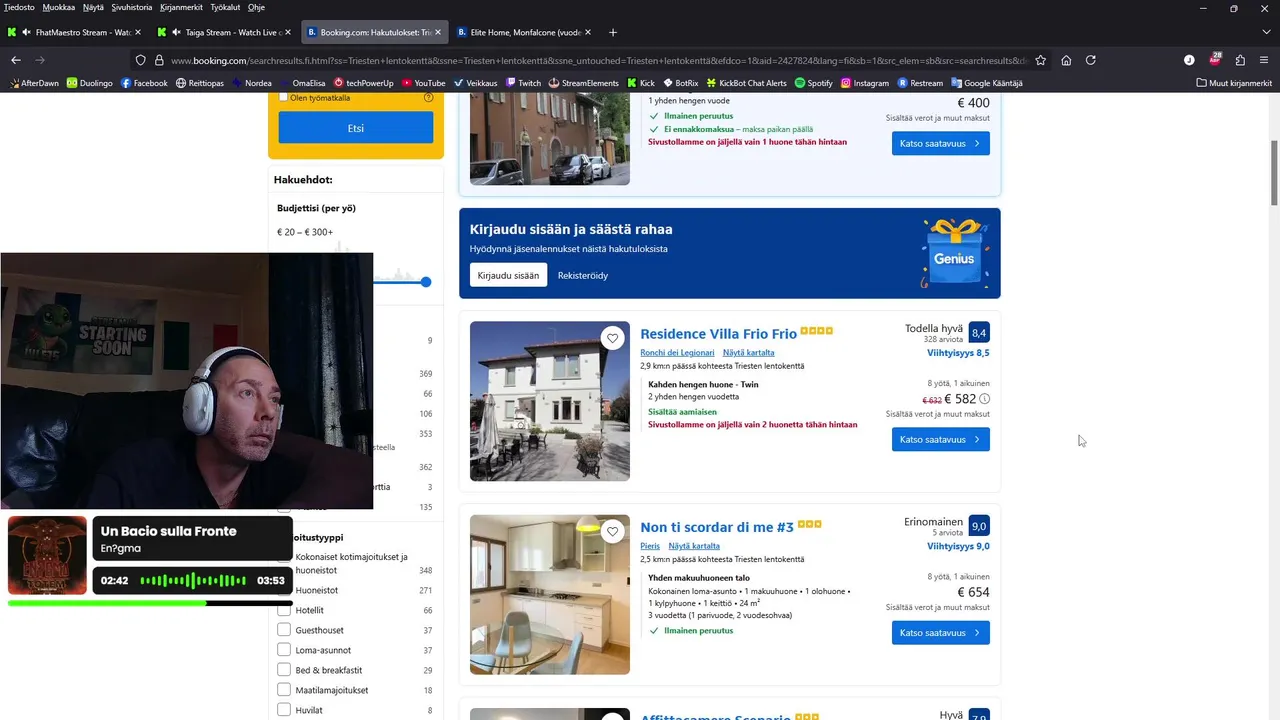Check availability for Residence Villa Frio Frio
Viewport: 1280px width, 720px height.
tap(941, 439)
